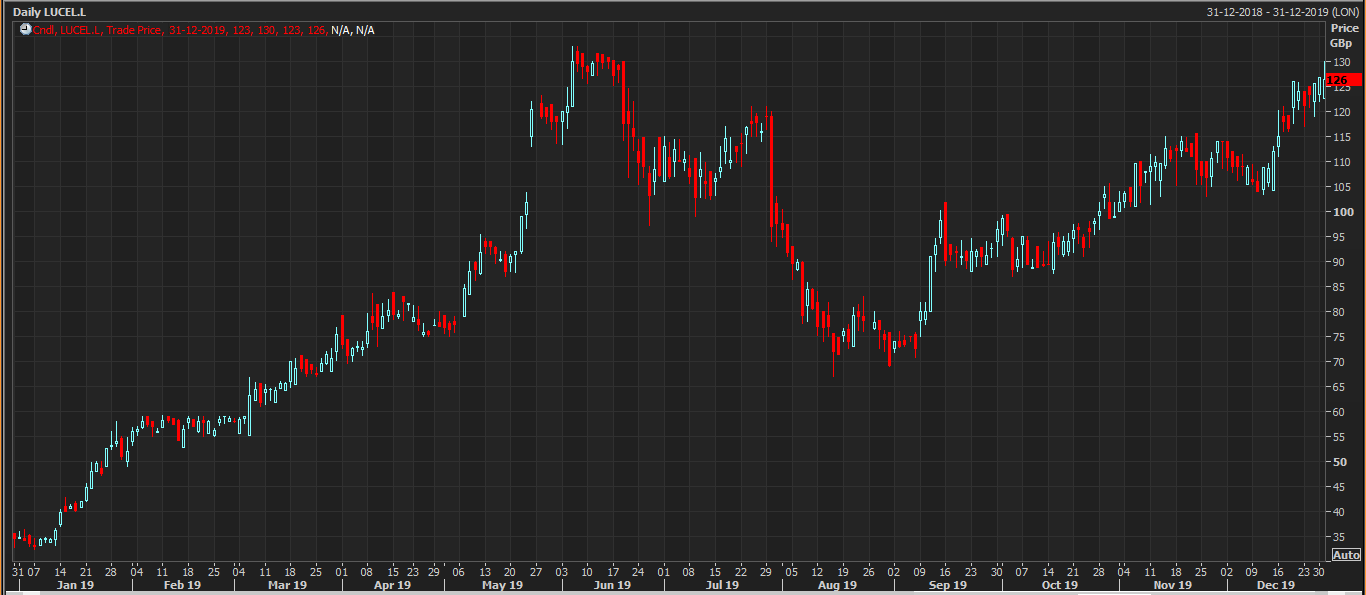Click the '05' date tick in August

tap(791, 572)
